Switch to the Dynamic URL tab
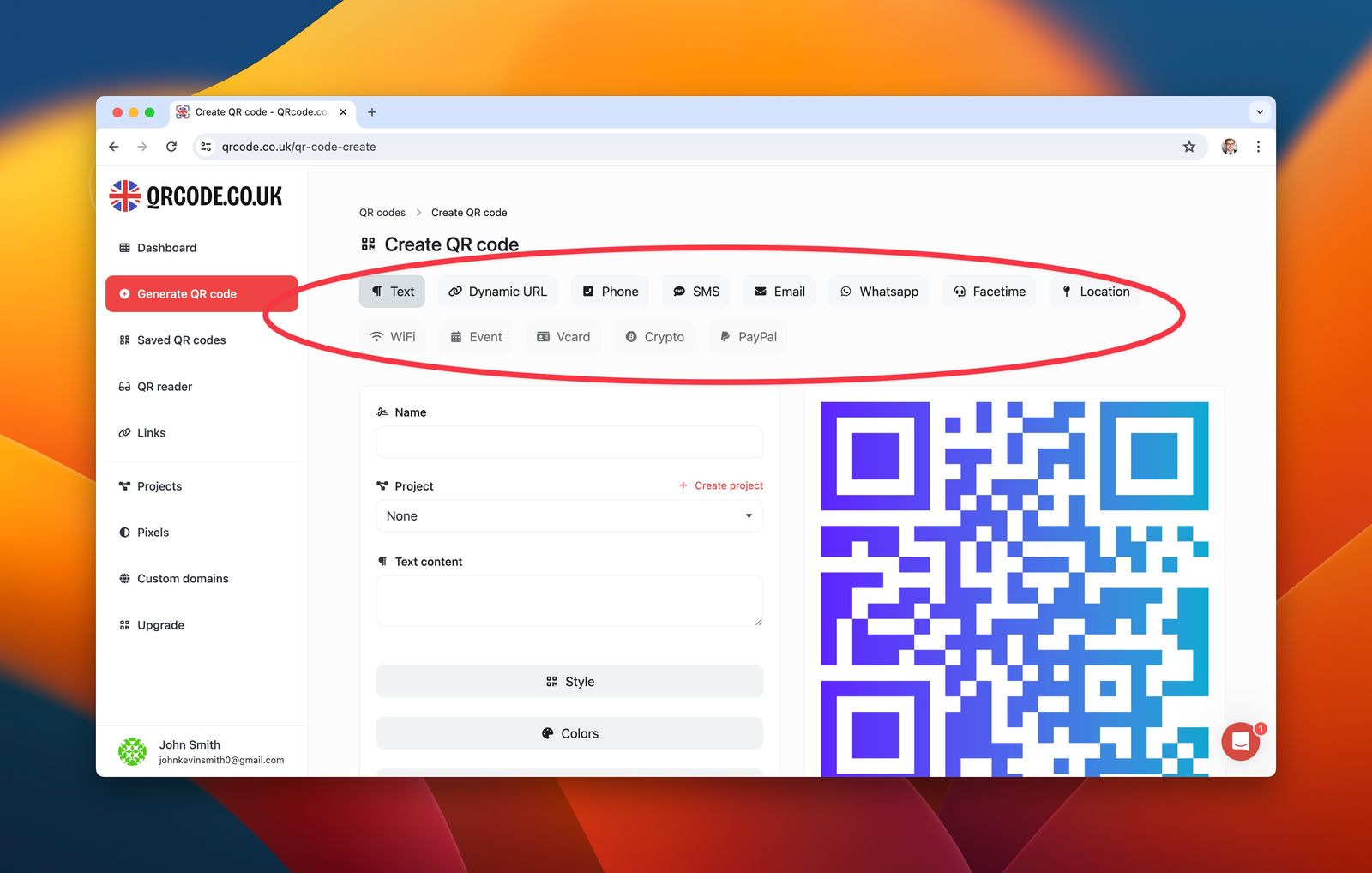This screenshot has height=873, width=1372. click(497, 291)
